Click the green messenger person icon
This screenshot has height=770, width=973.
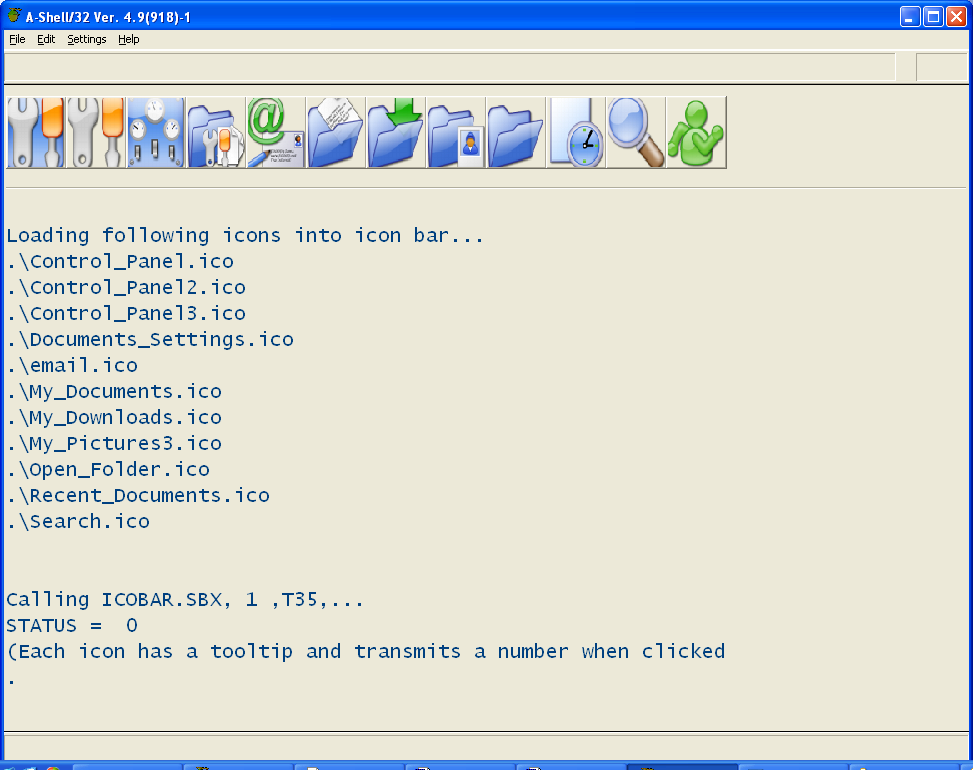(x=695, y=132)
